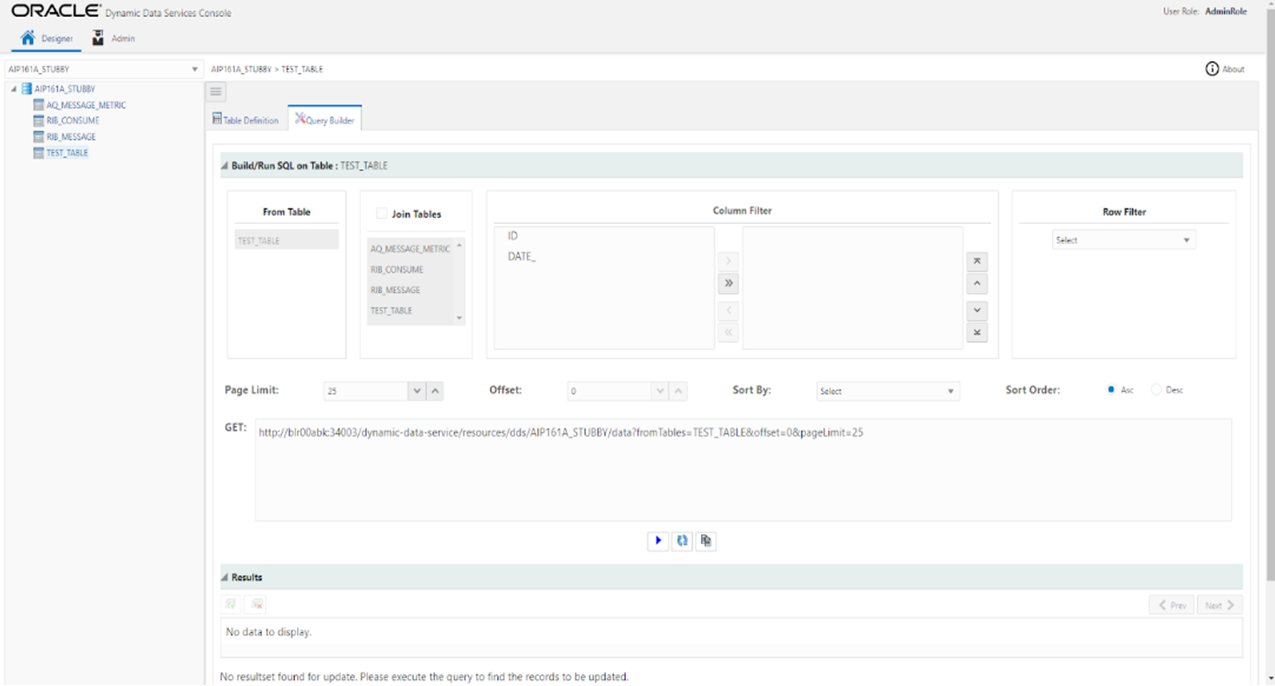Viewport: 1275px width, 686px height.
Task: Copy the GET URL using the copy icon
Action: click(x=705, y=540)
